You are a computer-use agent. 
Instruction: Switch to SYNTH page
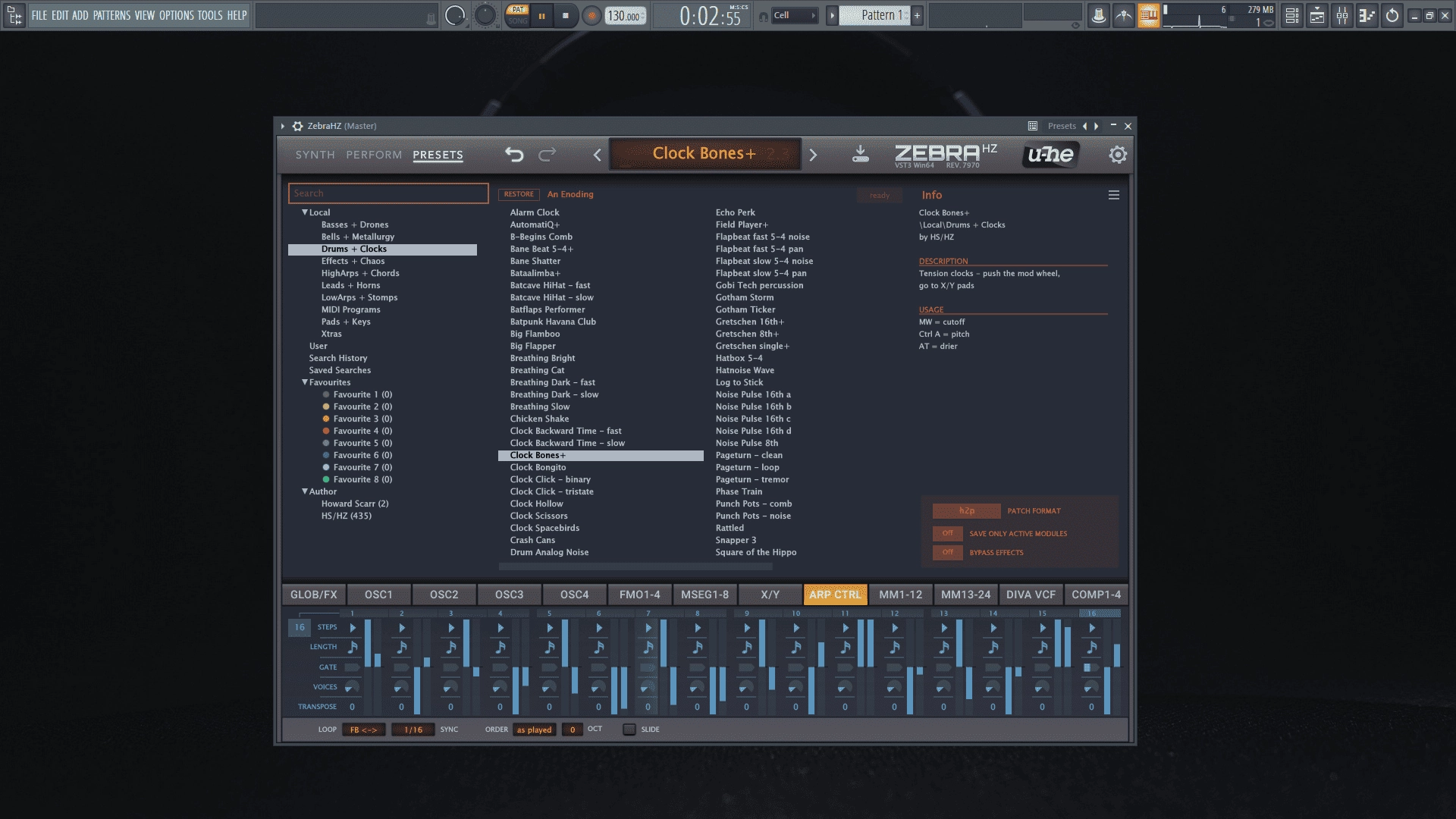point(315,155)
